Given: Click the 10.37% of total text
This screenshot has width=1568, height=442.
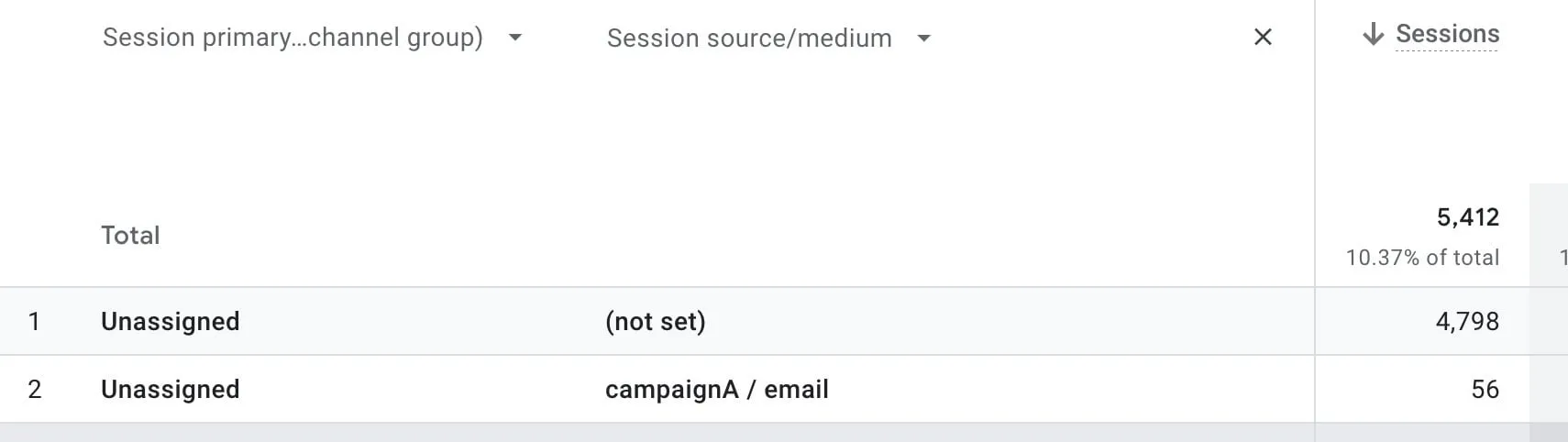Looking at the screenshot, I should pyautogui.click(x=1422, y=258).
